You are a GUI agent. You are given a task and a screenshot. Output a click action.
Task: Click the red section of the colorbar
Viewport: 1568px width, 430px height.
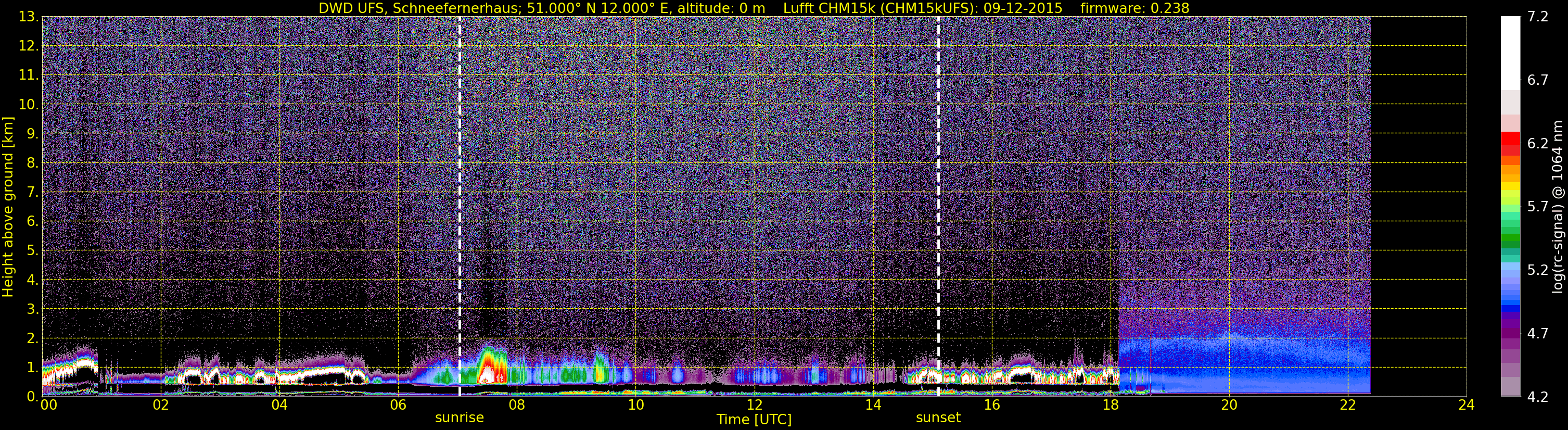coord(1510,144)
